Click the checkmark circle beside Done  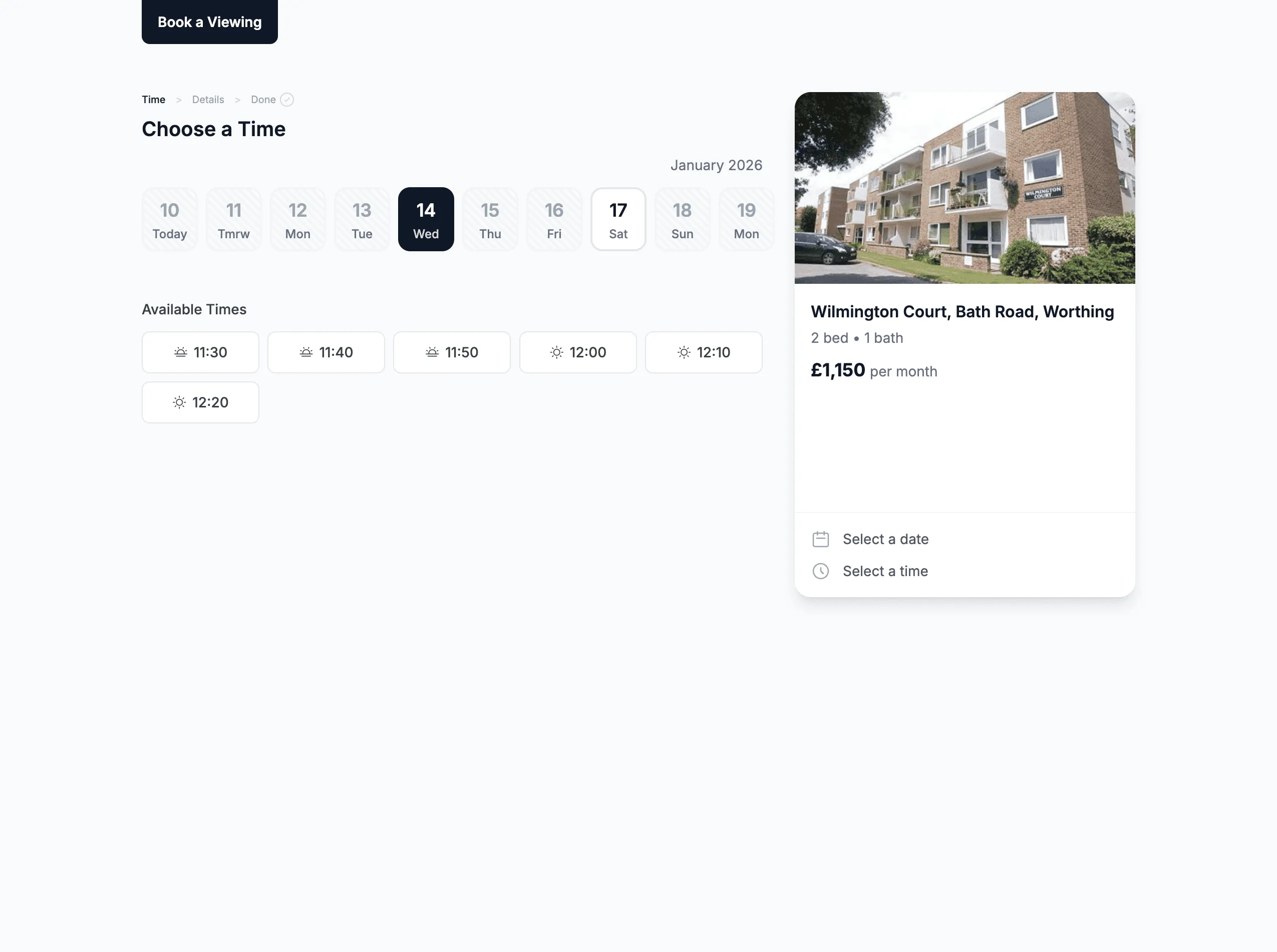(x=287, y=99)
